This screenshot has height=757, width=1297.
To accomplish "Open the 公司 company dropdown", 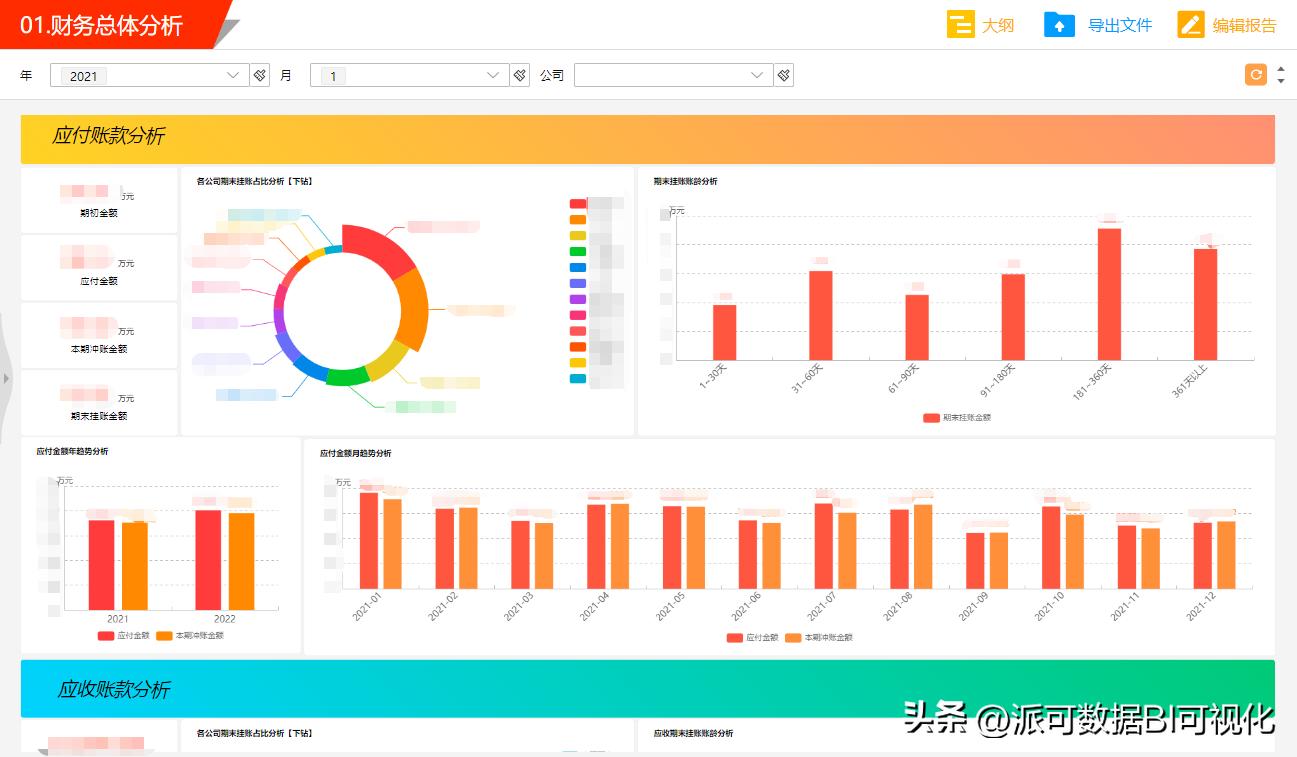I will point(757,74).
